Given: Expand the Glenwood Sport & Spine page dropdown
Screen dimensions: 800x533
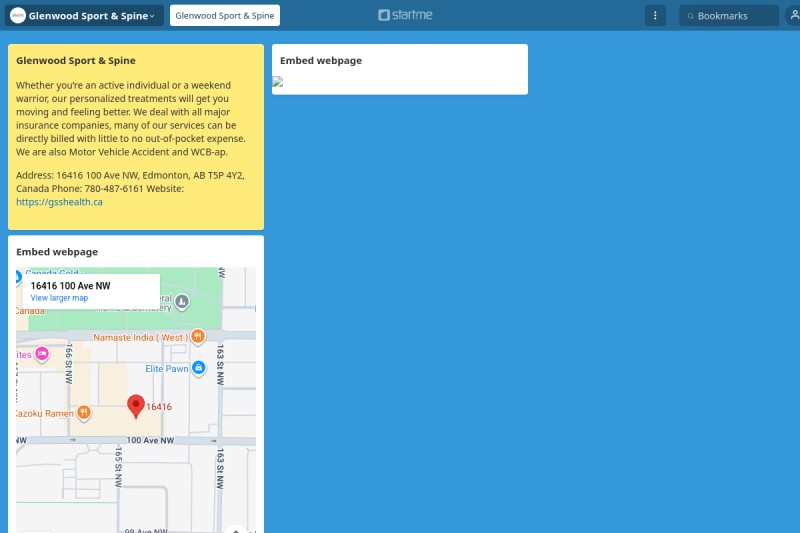Looking at the screenshot, I should coord(152,16).
